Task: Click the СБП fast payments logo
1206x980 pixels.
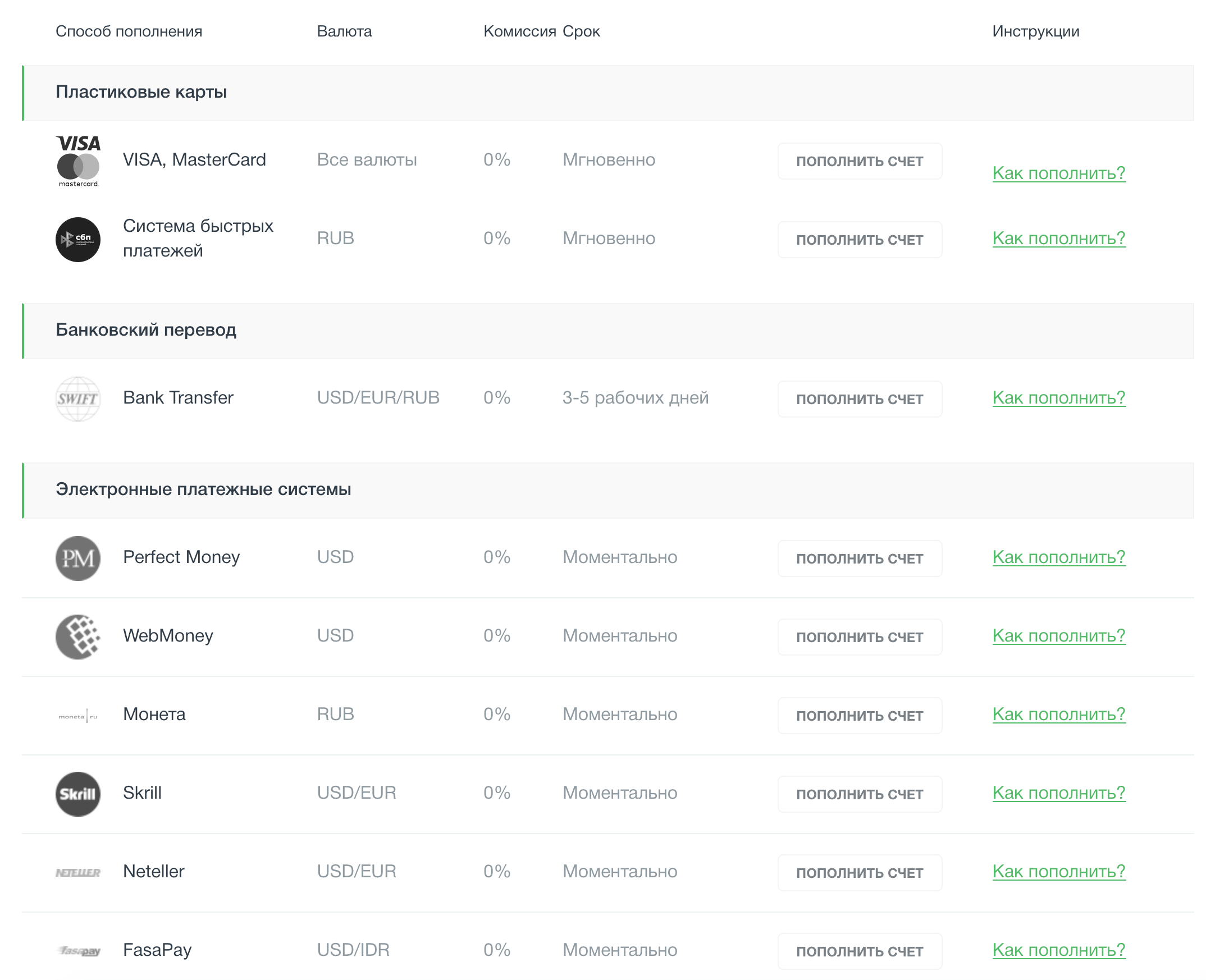Action: tap(78, 239)
